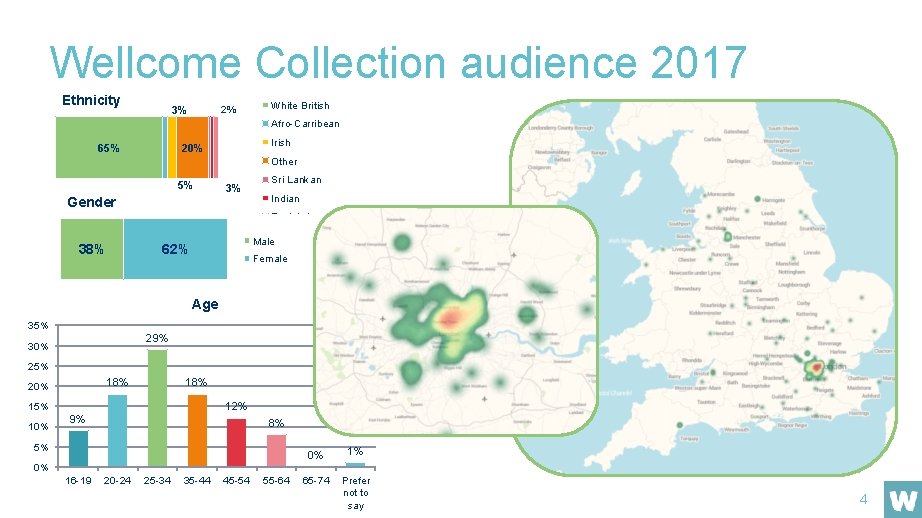The image size is (922, 518).
Task: Click the '8%' data label
Action: [276, 423]
